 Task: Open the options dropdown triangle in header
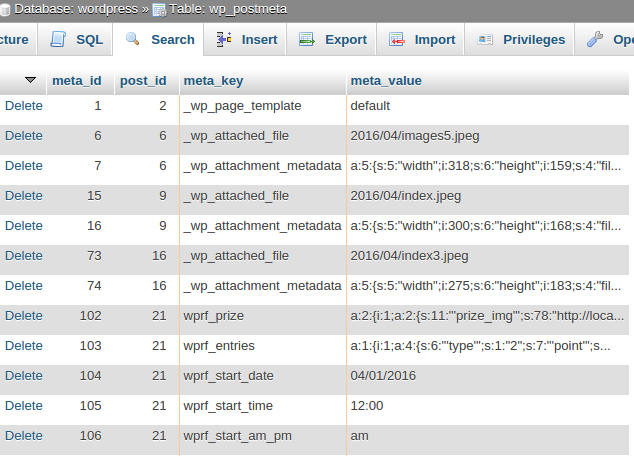pos(30,80)
